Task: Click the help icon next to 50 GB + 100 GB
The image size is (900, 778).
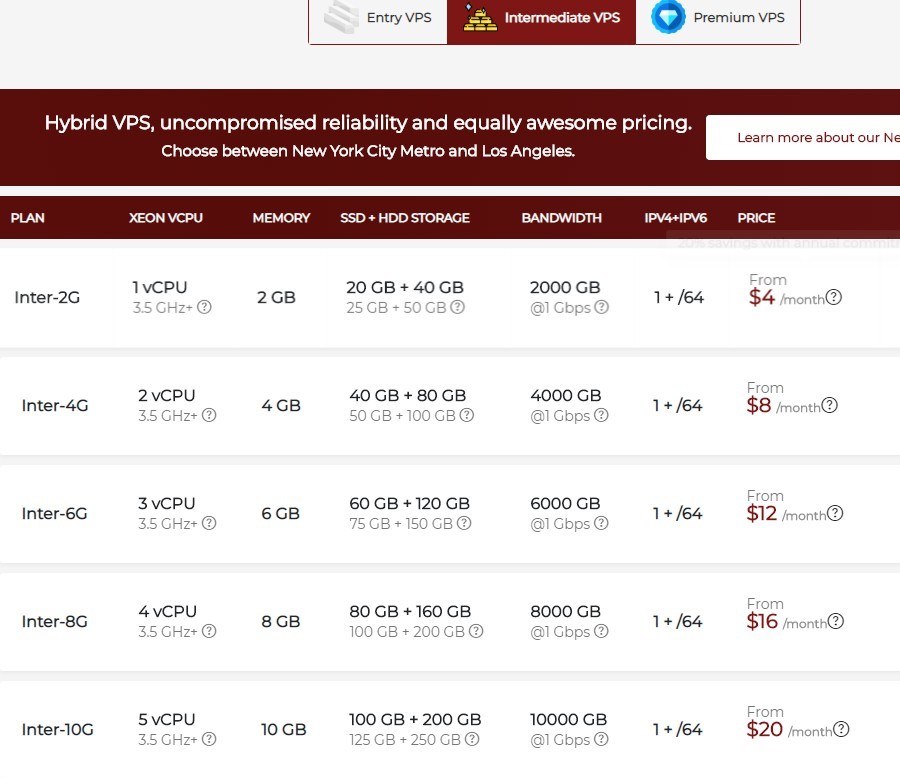Action: 466,415
